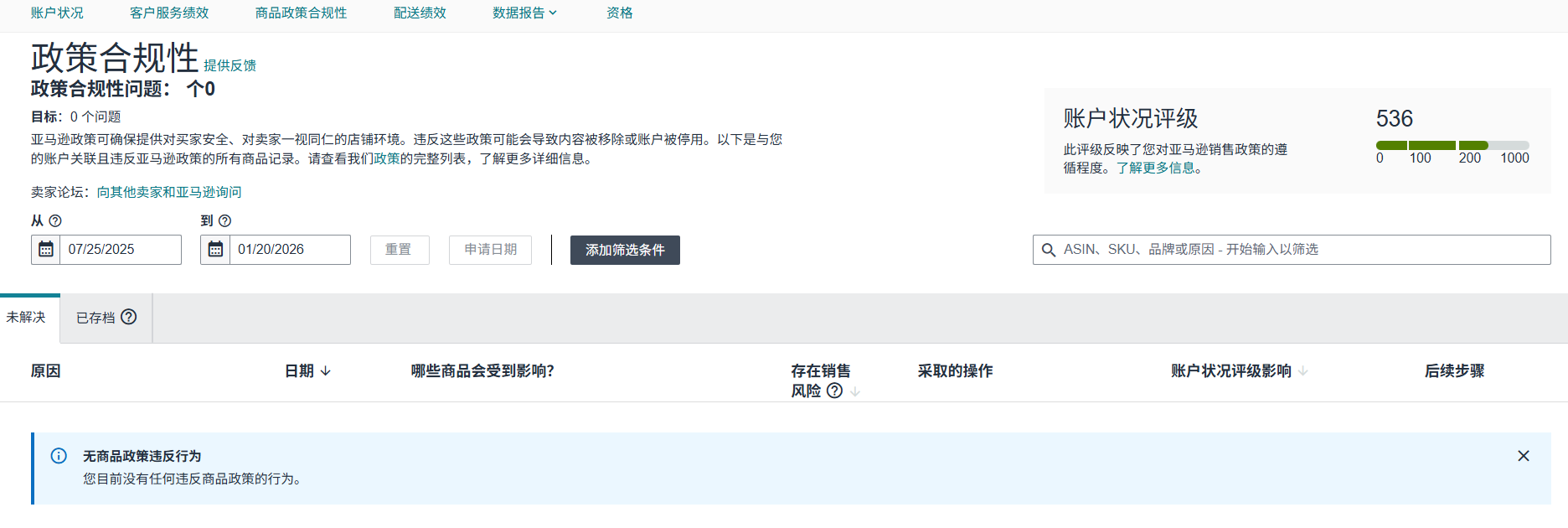Sort by 账户状况评级影响 column arrow
This screenshot has width=1568, height=528.
click(x=1303, y=371)
